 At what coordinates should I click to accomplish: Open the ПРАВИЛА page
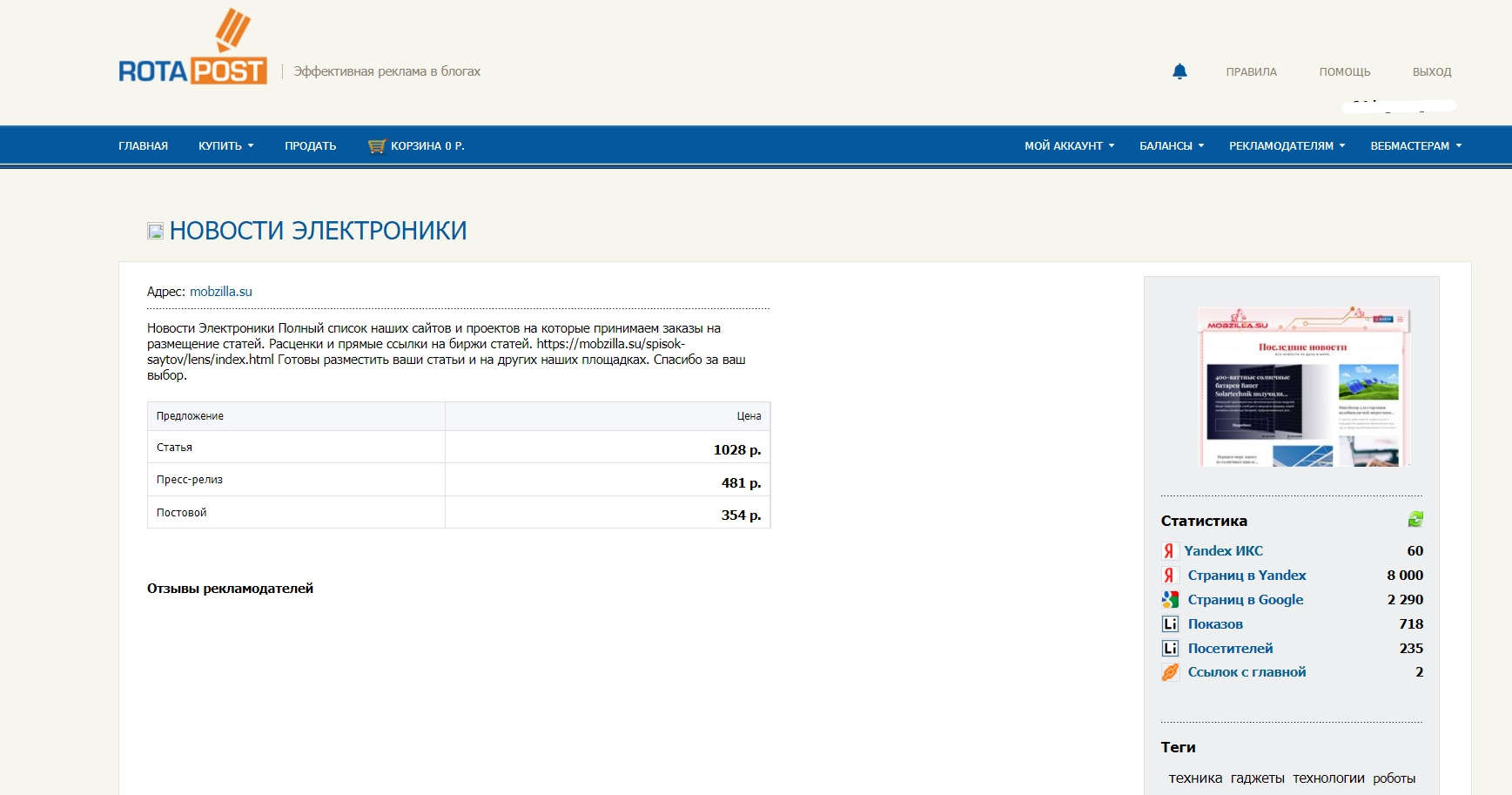(1251, 72)
